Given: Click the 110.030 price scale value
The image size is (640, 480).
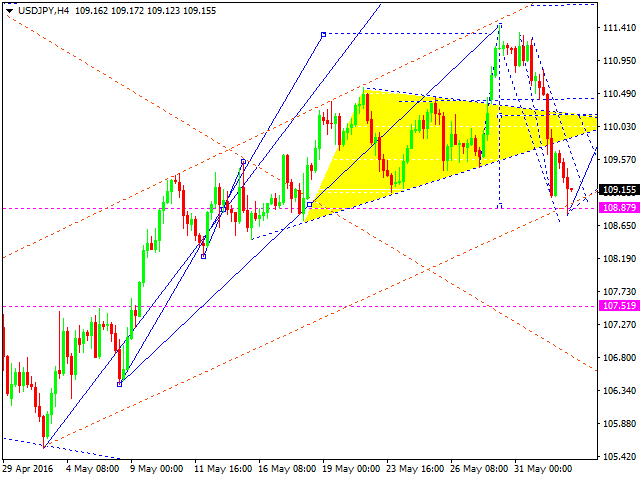Looking at the screenshot, I should coord(619,127).
